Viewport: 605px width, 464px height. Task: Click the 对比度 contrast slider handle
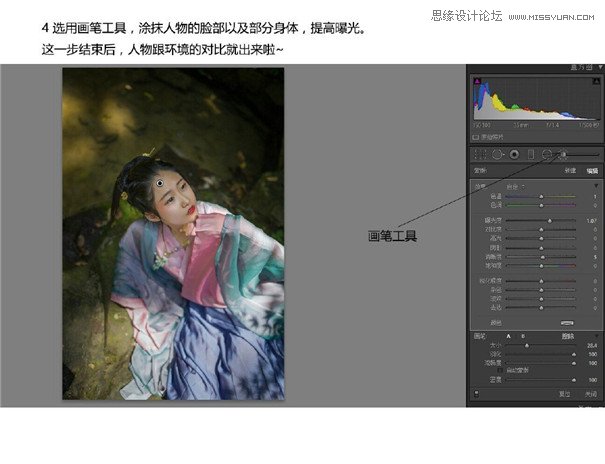(541, 229)
